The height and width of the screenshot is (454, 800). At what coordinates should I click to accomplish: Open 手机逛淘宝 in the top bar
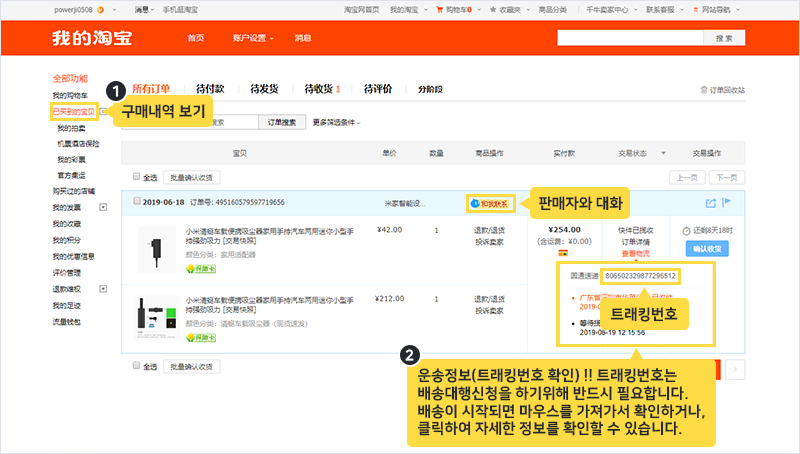181,10
